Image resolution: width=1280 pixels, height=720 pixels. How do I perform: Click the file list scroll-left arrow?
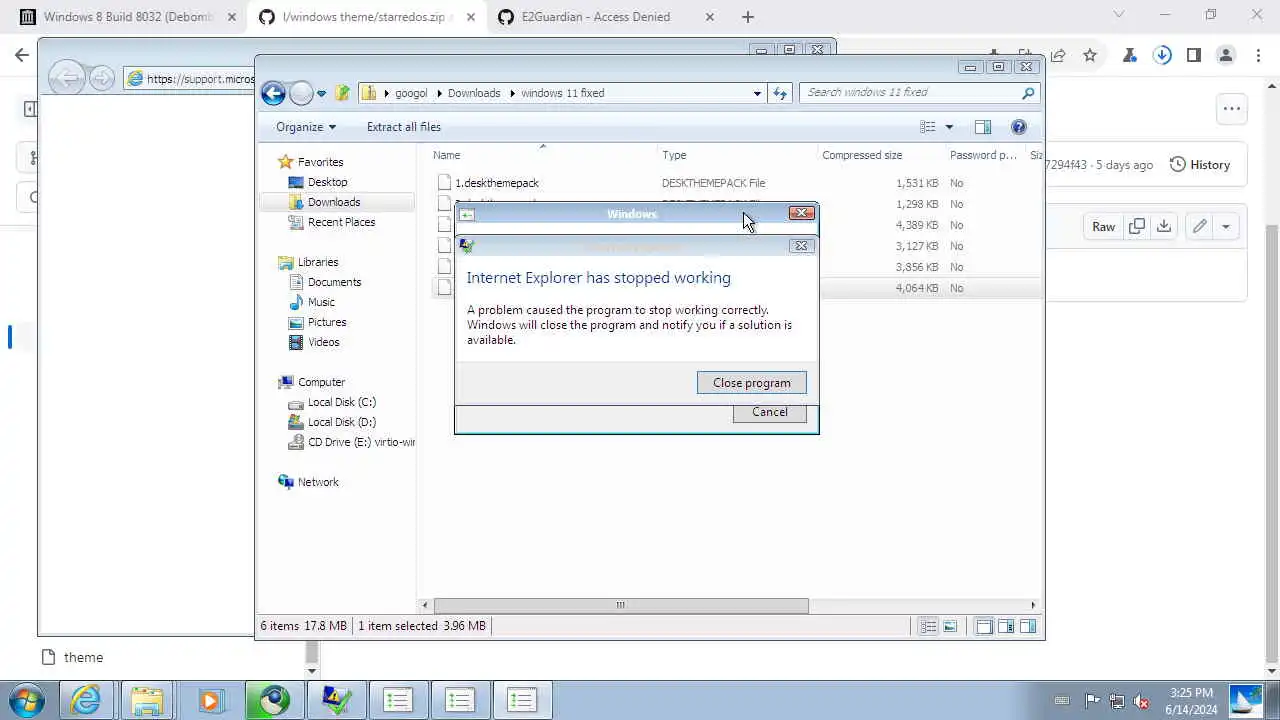[426, 605]
